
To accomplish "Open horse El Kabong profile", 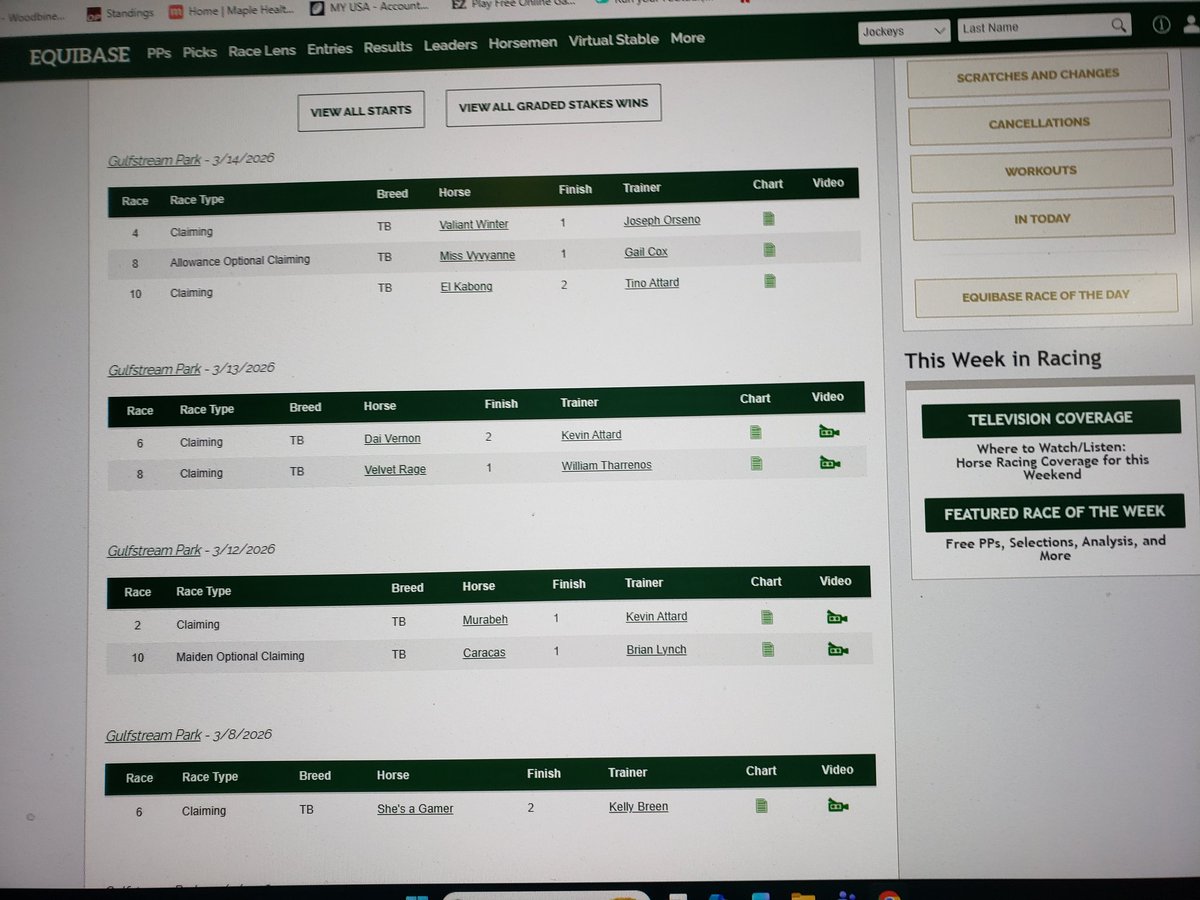I will (466, 287).
